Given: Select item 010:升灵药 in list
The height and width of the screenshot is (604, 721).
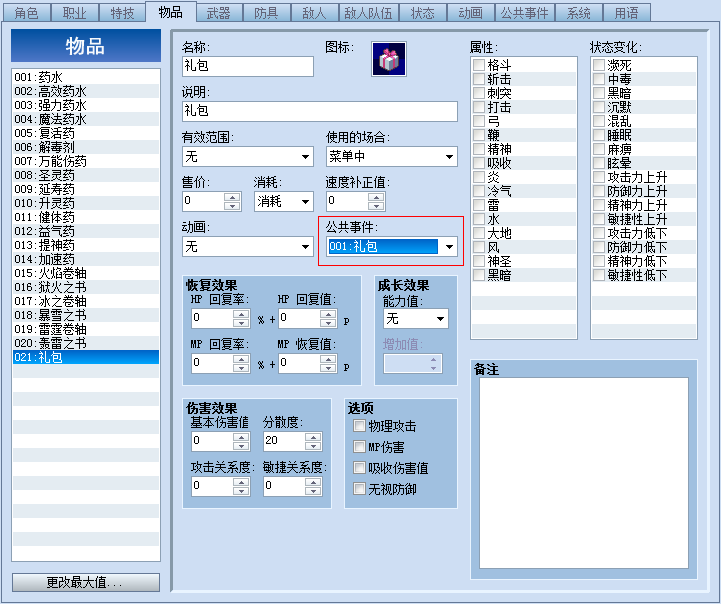Looking at the screenshot, I should [86, 203].
